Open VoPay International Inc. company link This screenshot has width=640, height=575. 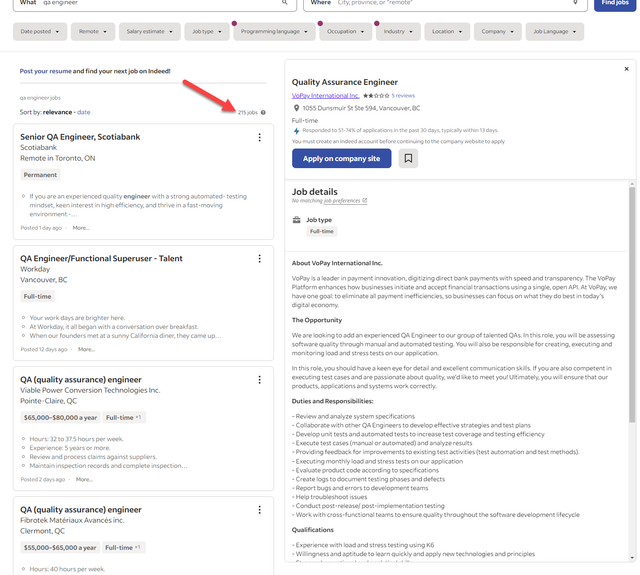[x=325, y=95]
